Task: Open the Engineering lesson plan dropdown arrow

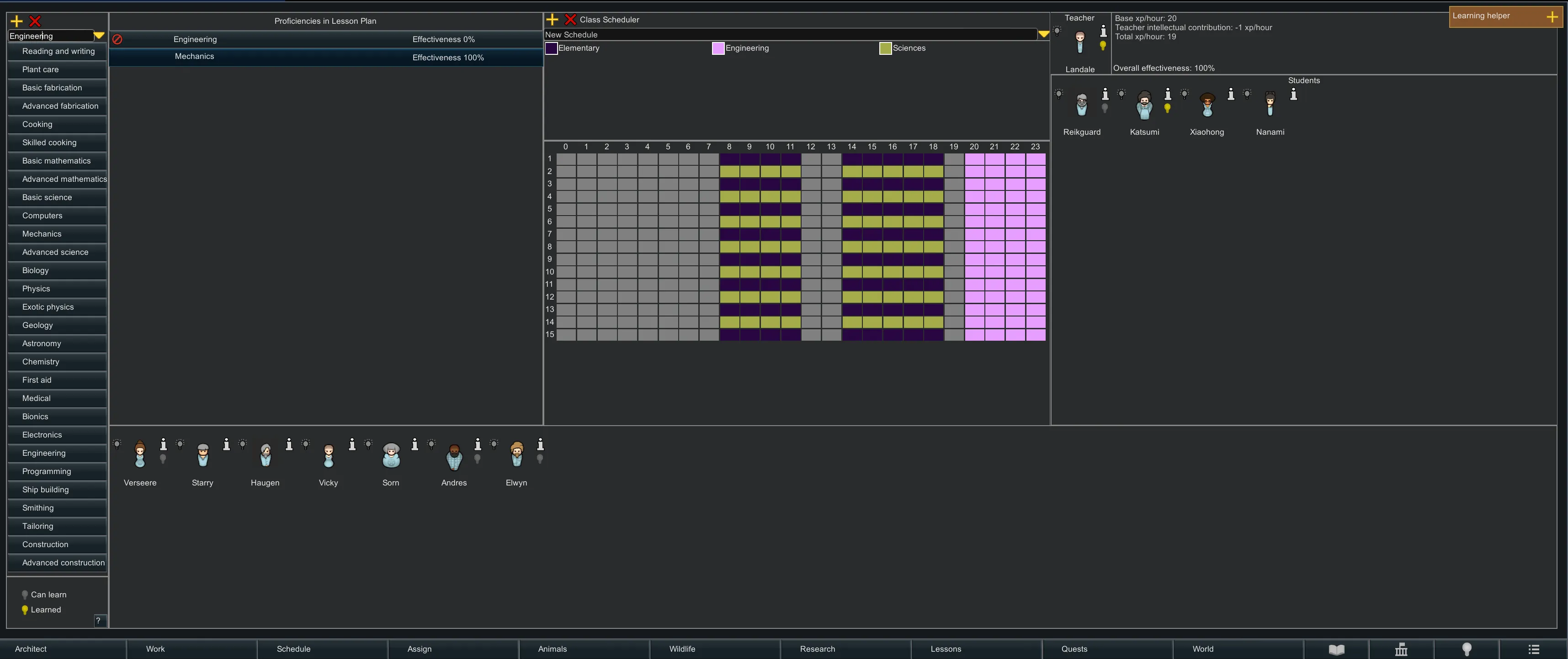Action: coord(99,36)
